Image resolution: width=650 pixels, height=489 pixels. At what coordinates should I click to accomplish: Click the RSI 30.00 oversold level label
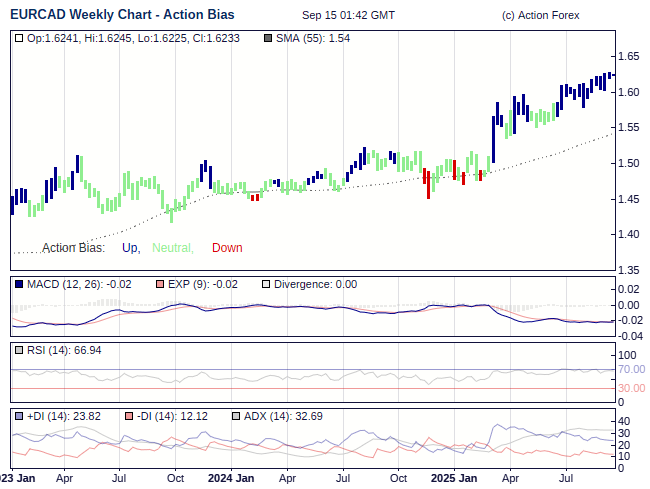click(x=630, y=388)
